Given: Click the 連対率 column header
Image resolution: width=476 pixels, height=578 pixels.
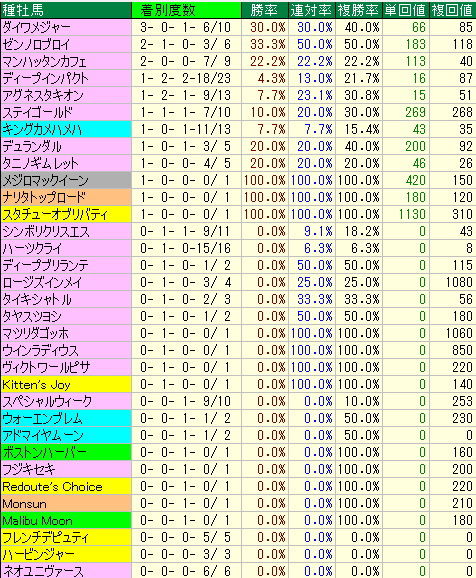Looking at the screenshot, I should (312, 10).
